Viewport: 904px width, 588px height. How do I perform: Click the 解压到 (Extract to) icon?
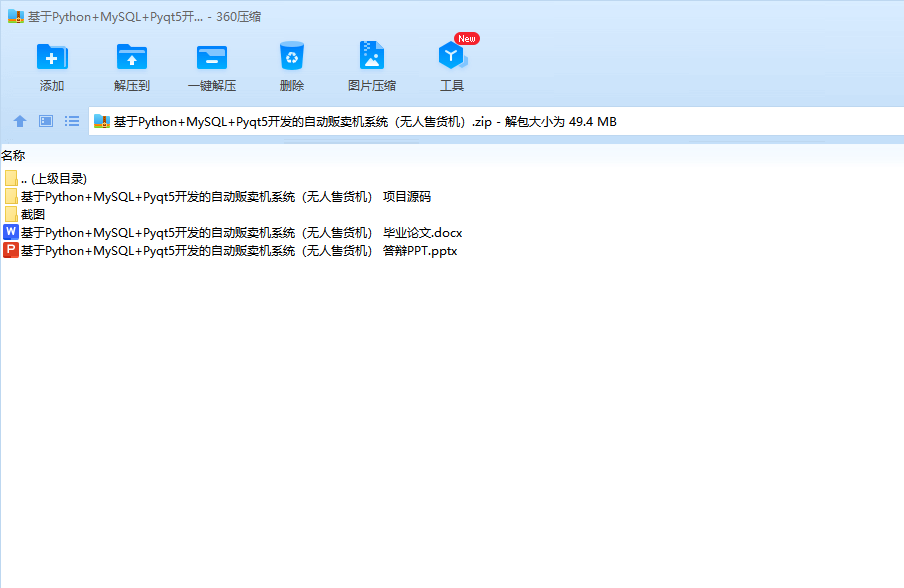coord(131,57)
